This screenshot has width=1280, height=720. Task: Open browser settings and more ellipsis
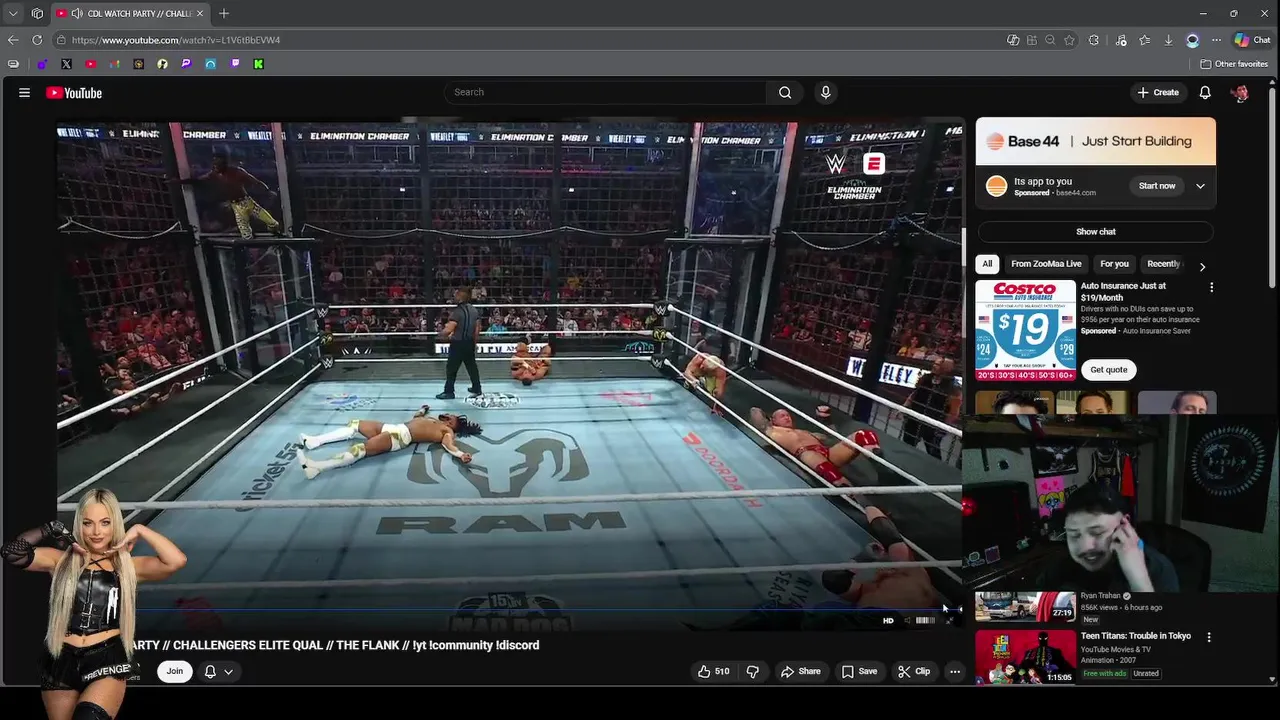(x=1216, y=40)
